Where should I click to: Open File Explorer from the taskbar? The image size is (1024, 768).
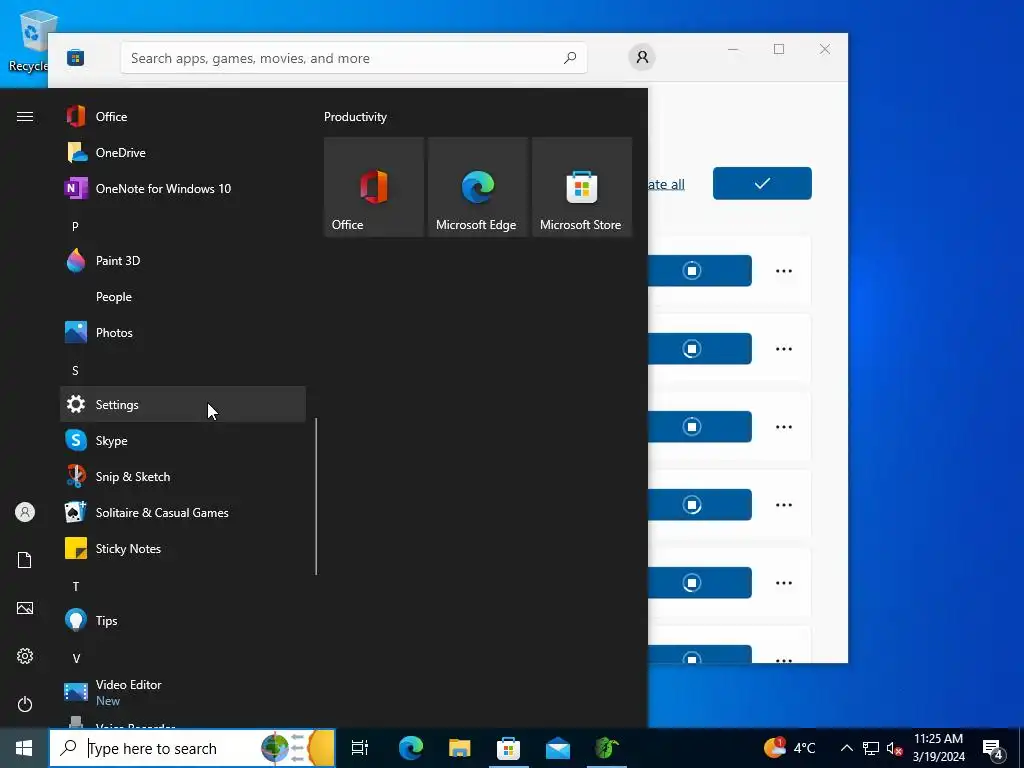click(460, 748)
